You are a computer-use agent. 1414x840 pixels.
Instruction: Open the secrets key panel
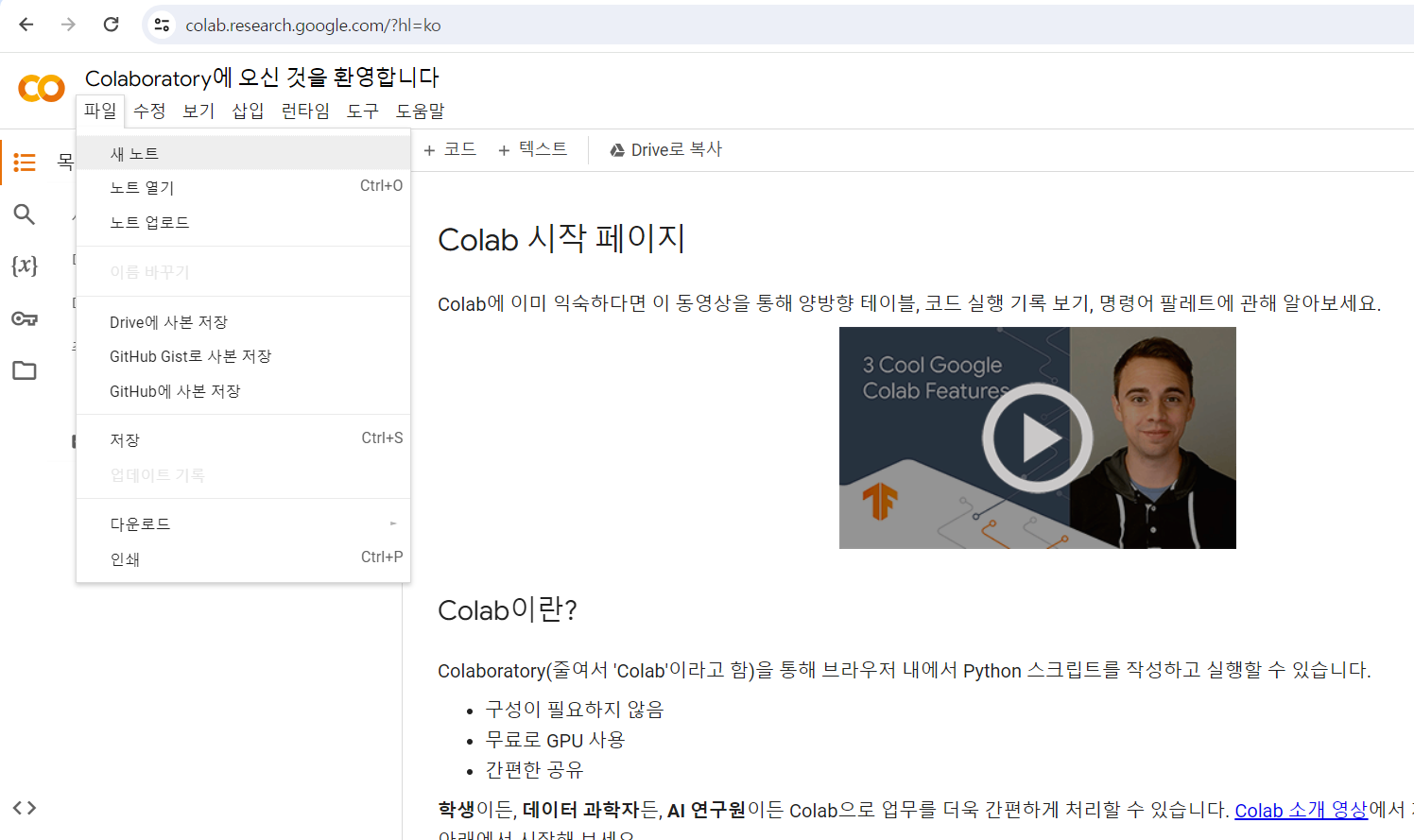25,318
